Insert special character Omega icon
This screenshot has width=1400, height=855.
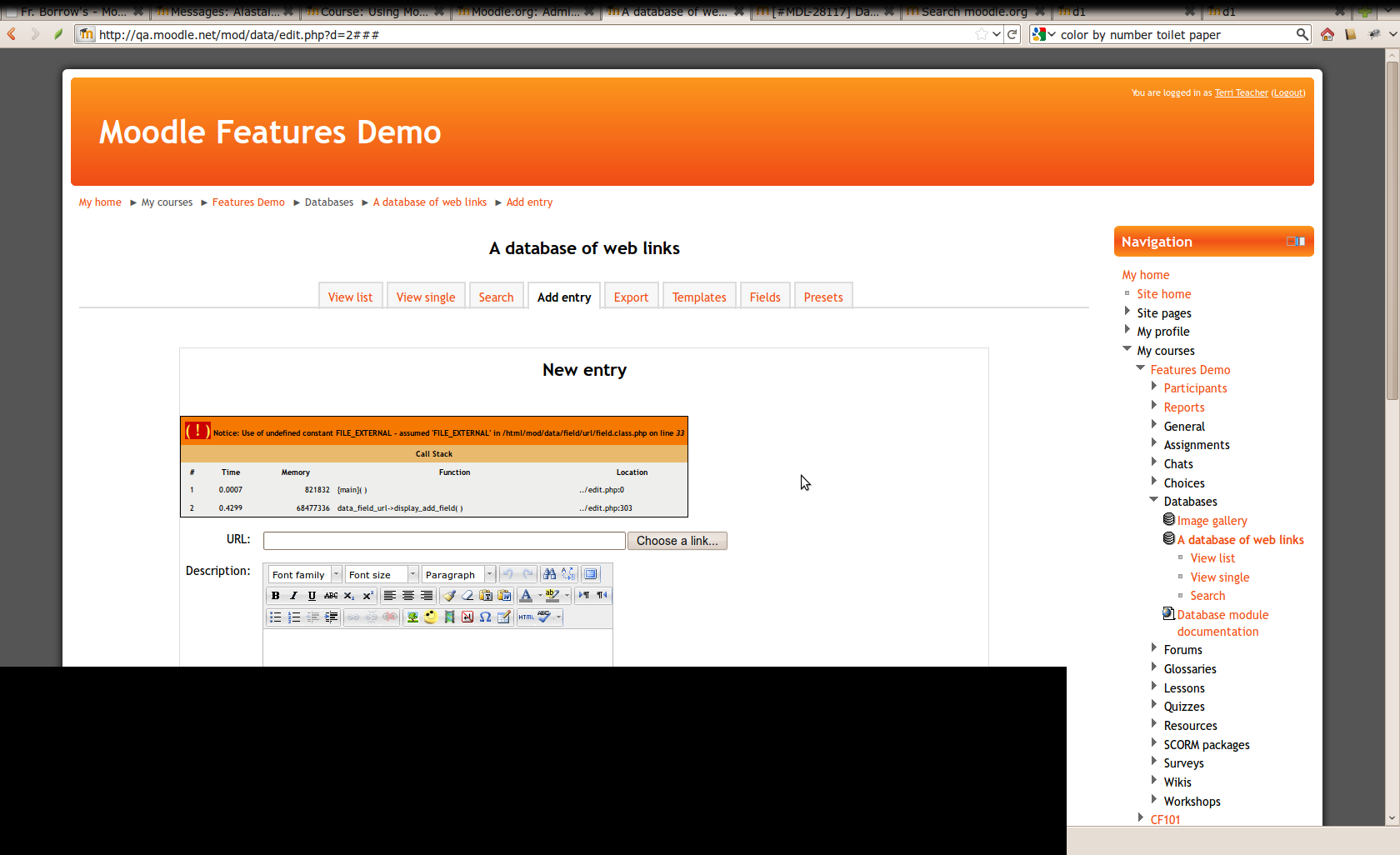(x=486, y=617)
